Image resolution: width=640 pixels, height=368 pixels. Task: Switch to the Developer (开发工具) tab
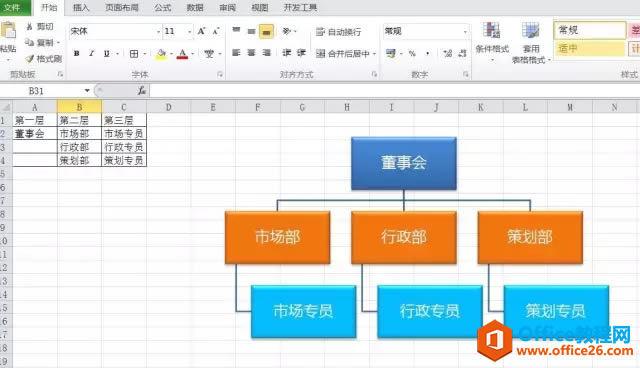[x=300, y=7]
